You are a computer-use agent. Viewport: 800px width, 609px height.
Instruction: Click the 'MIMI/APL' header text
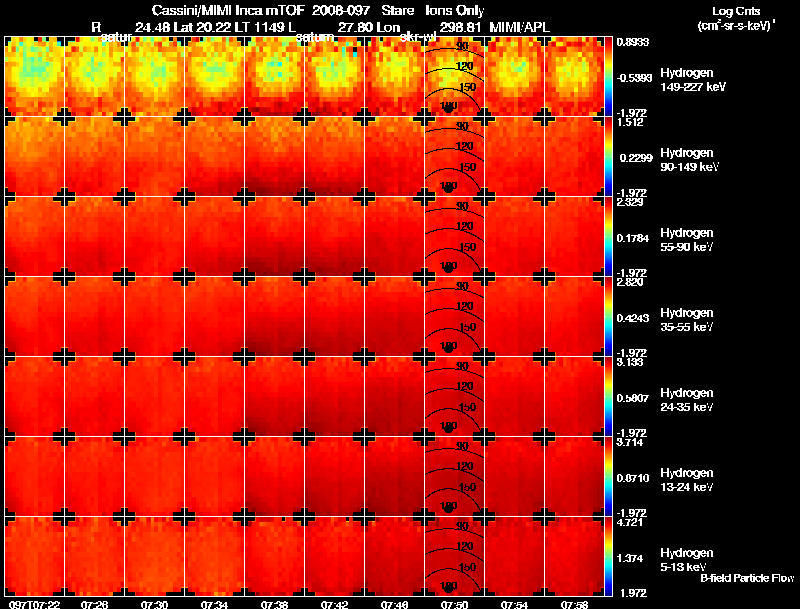pos(519,27)
